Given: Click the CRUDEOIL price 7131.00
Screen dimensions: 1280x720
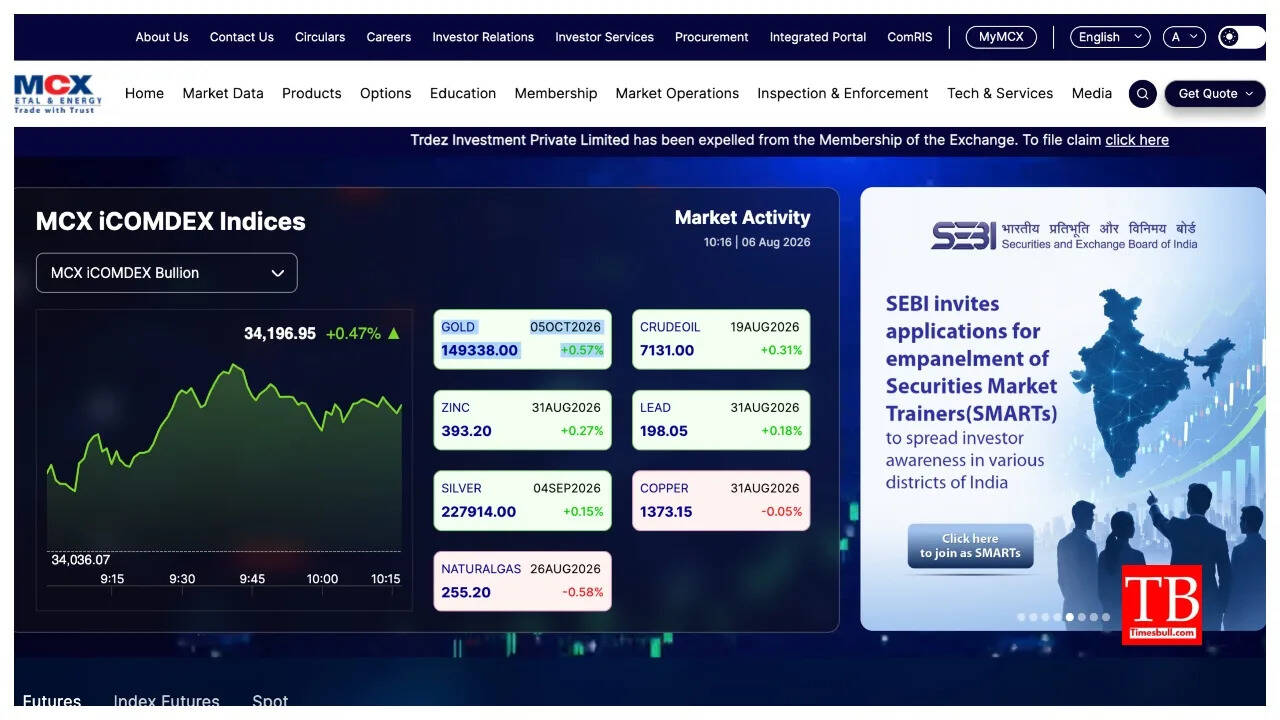Looking at the screenshot, I should click(x=667, y=351).
